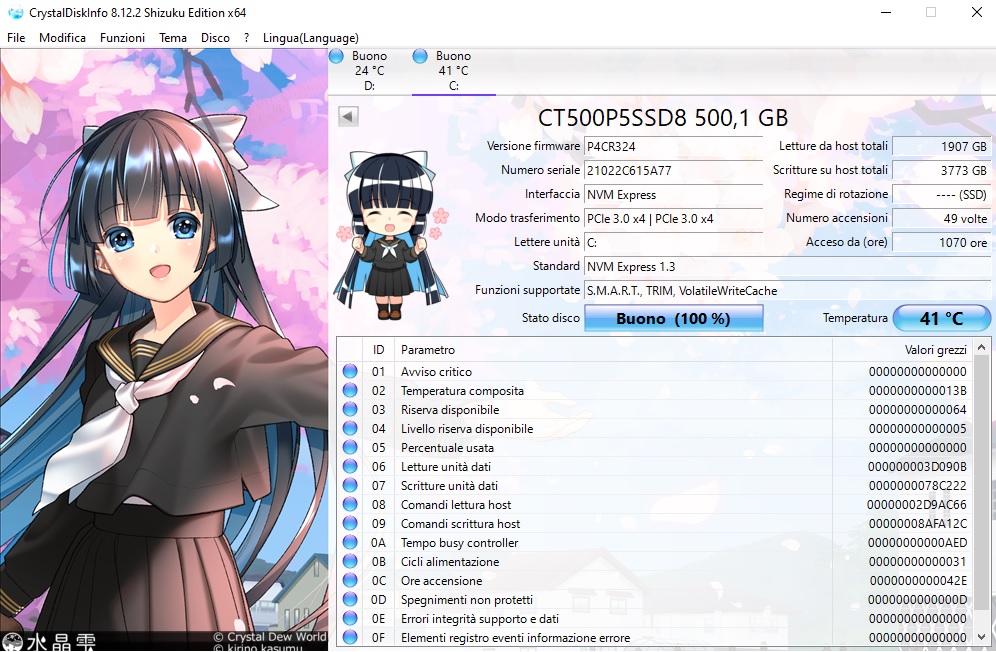
Task: Click the scroll up arrow of attribute list
Action: (981, 348)
